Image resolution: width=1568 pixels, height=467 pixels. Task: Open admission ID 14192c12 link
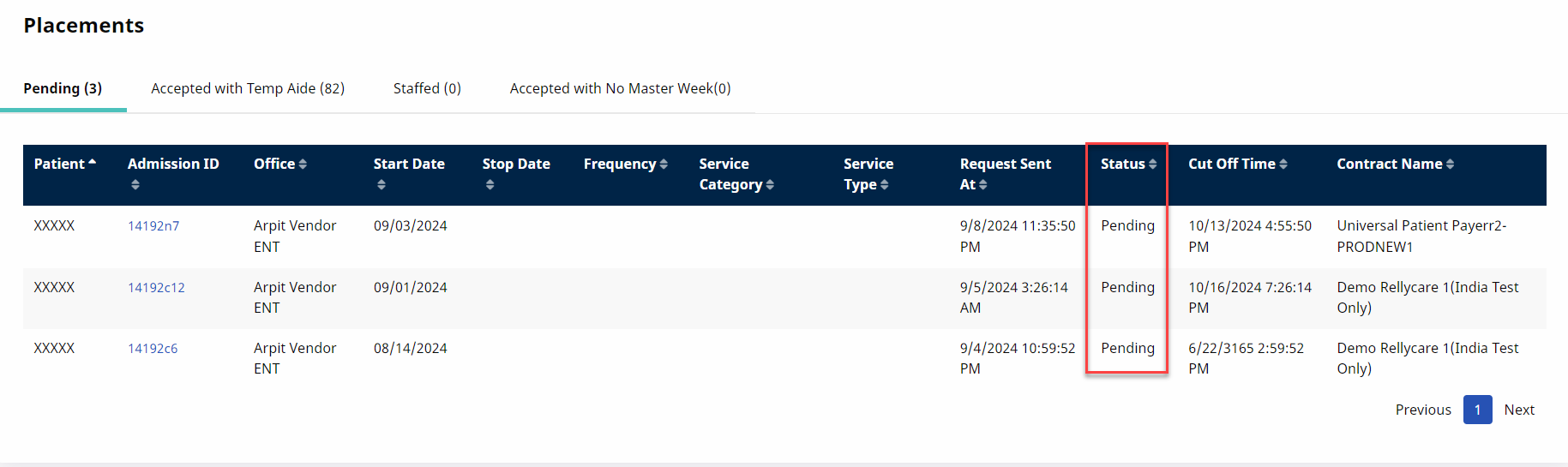(156, 288)
